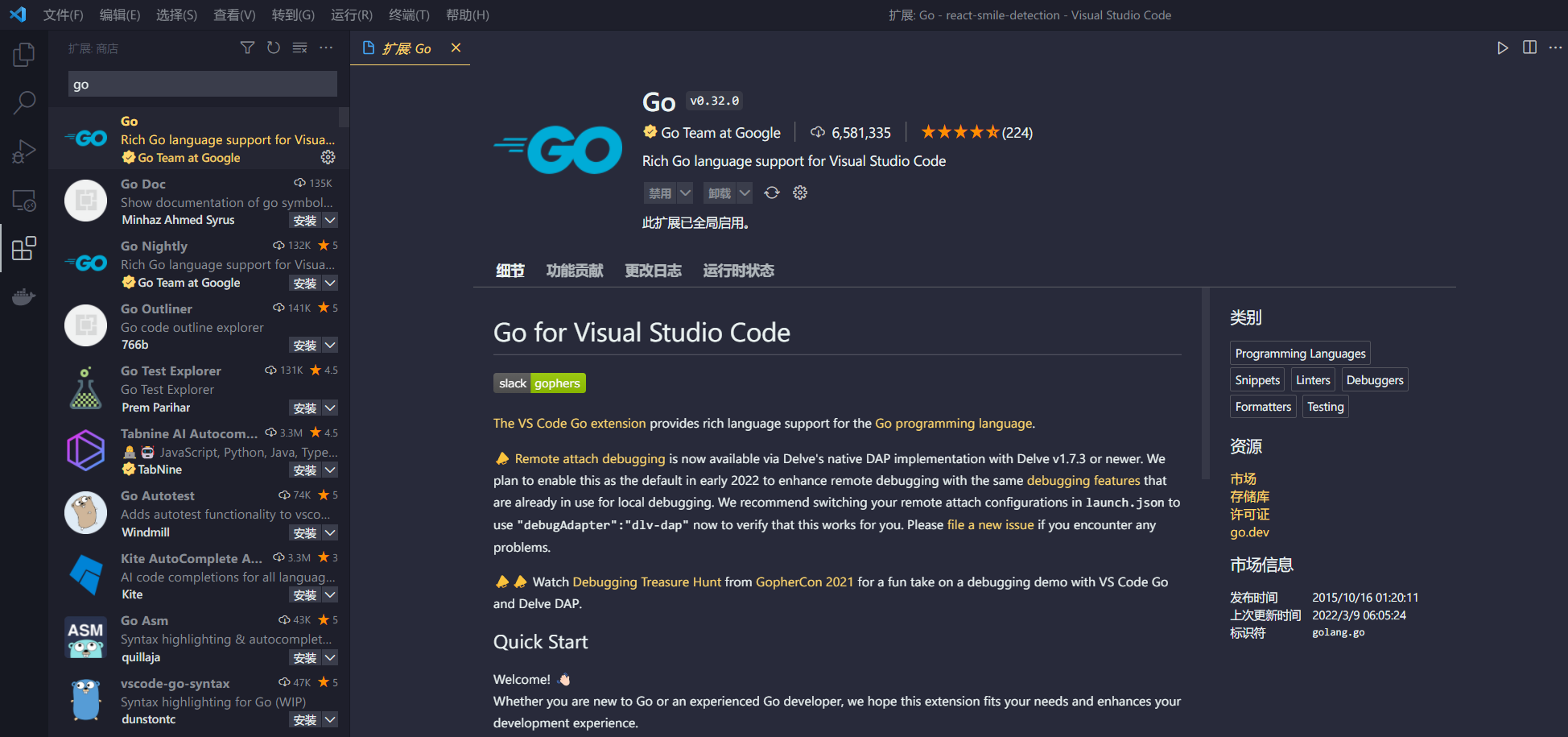Image resolution: width=1568 pixels, height=737 pixels.
Task: Select the Go Test Explorer flask icon
Action: [x=86, y=388]
